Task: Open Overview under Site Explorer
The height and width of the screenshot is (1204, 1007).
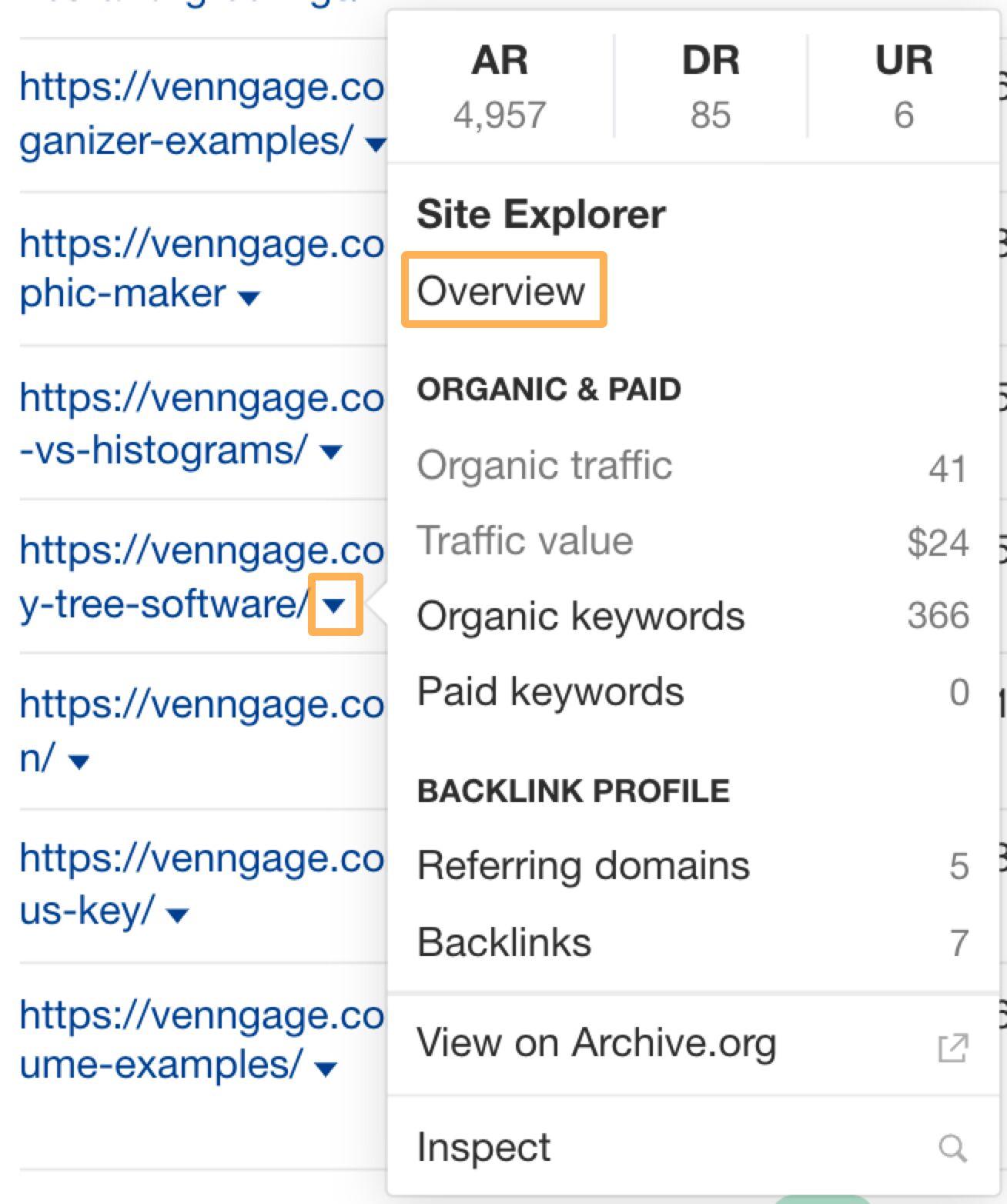Action: pyautogui.click(x=503, y=290)
